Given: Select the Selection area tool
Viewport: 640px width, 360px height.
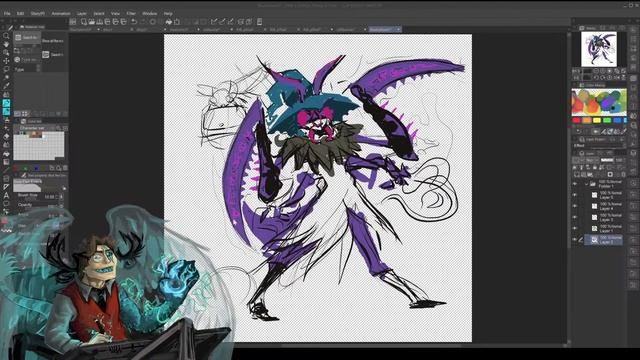Looking at the screenshot, I should pos(6,69).
